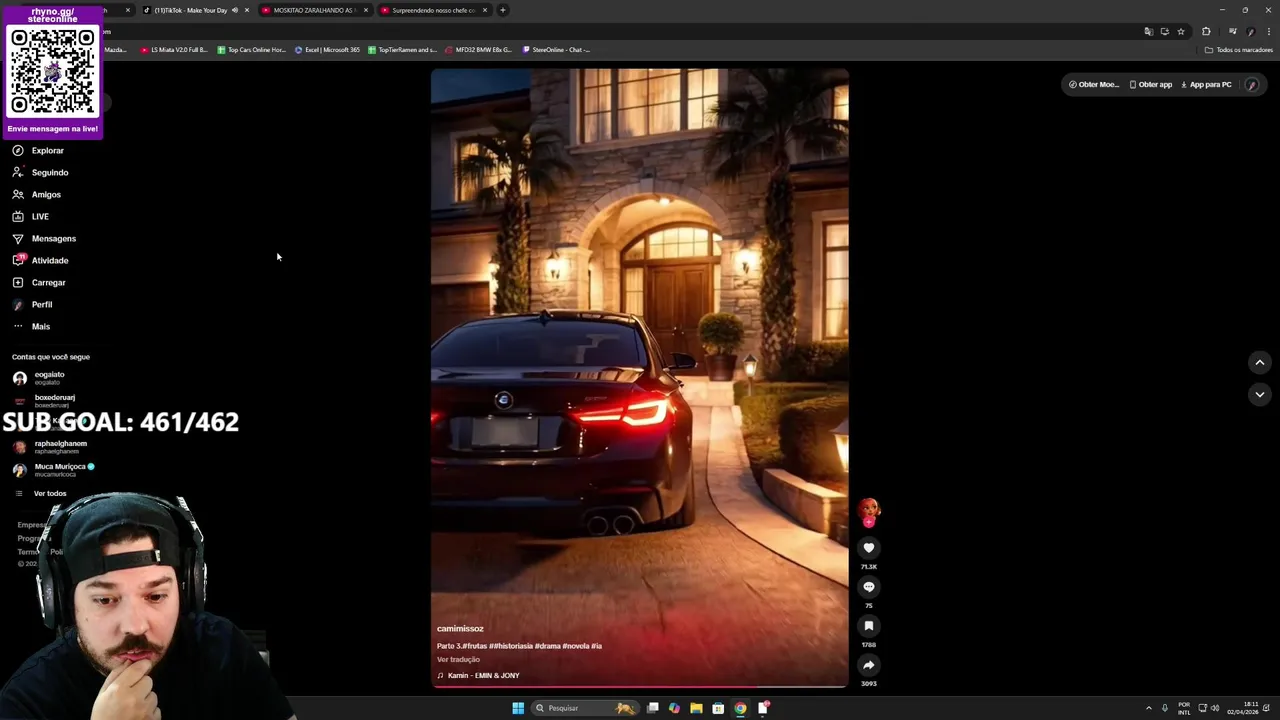Open comments on the video

click(x=868, y=587)
